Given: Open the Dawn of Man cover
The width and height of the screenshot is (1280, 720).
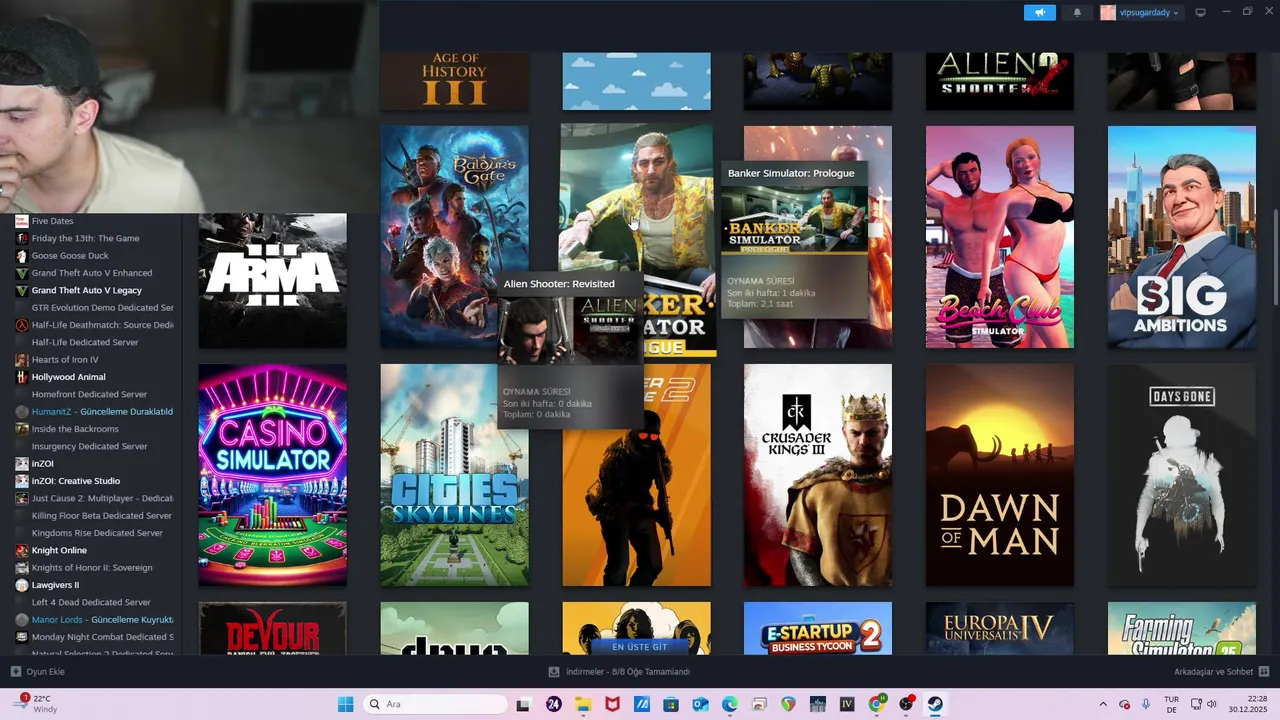Looking at the screenshot, I should 1000,475.
